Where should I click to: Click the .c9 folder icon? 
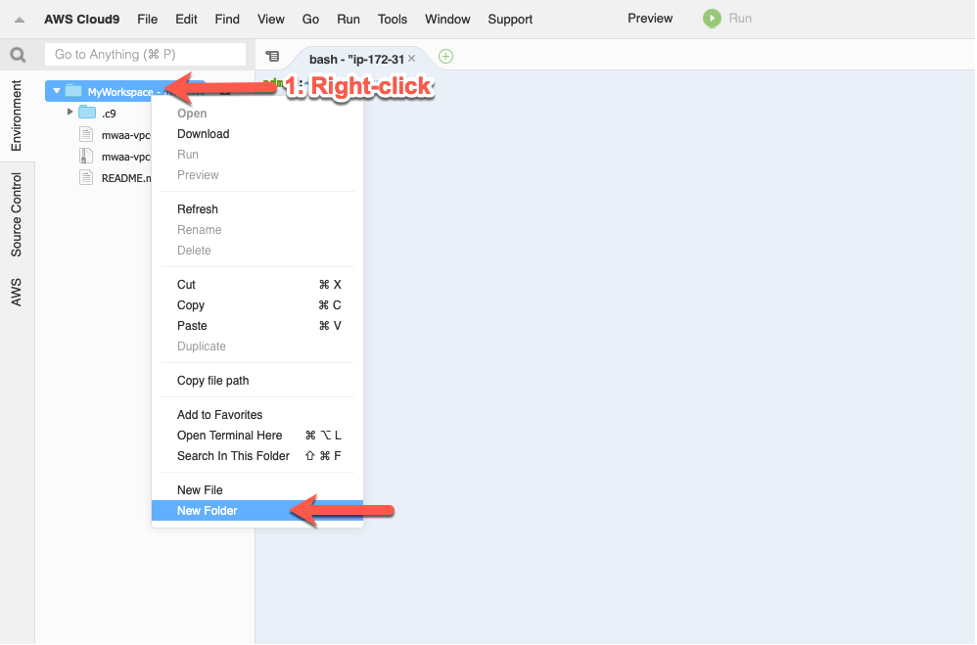87,113
